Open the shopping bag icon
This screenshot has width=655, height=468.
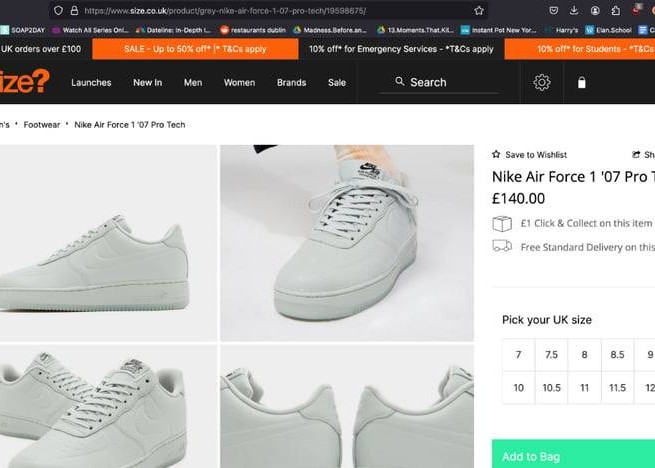(x=581, y=82)
